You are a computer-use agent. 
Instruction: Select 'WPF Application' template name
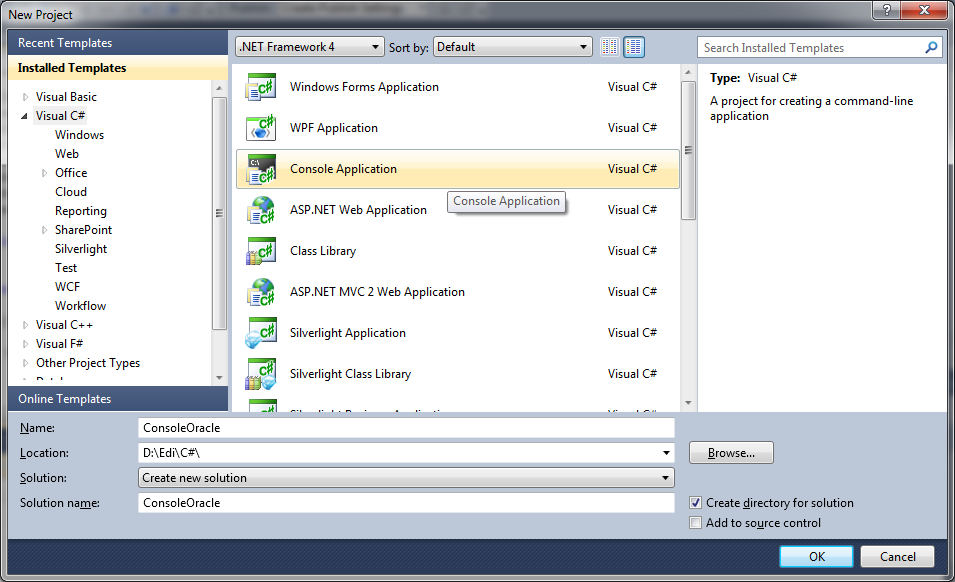pyautogui.click(x=334, y=128)
